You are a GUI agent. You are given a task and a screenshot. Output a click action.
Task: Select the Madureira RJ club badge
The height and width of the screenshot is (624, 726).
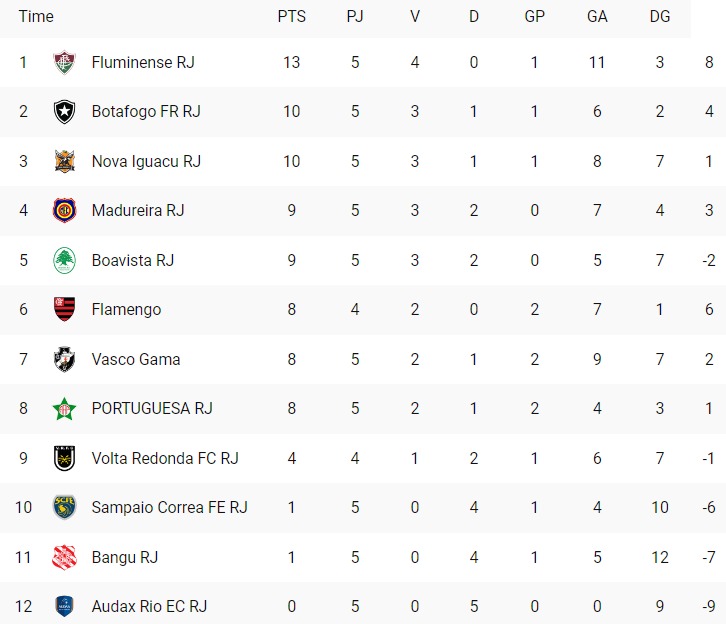(x=64, y=211)
